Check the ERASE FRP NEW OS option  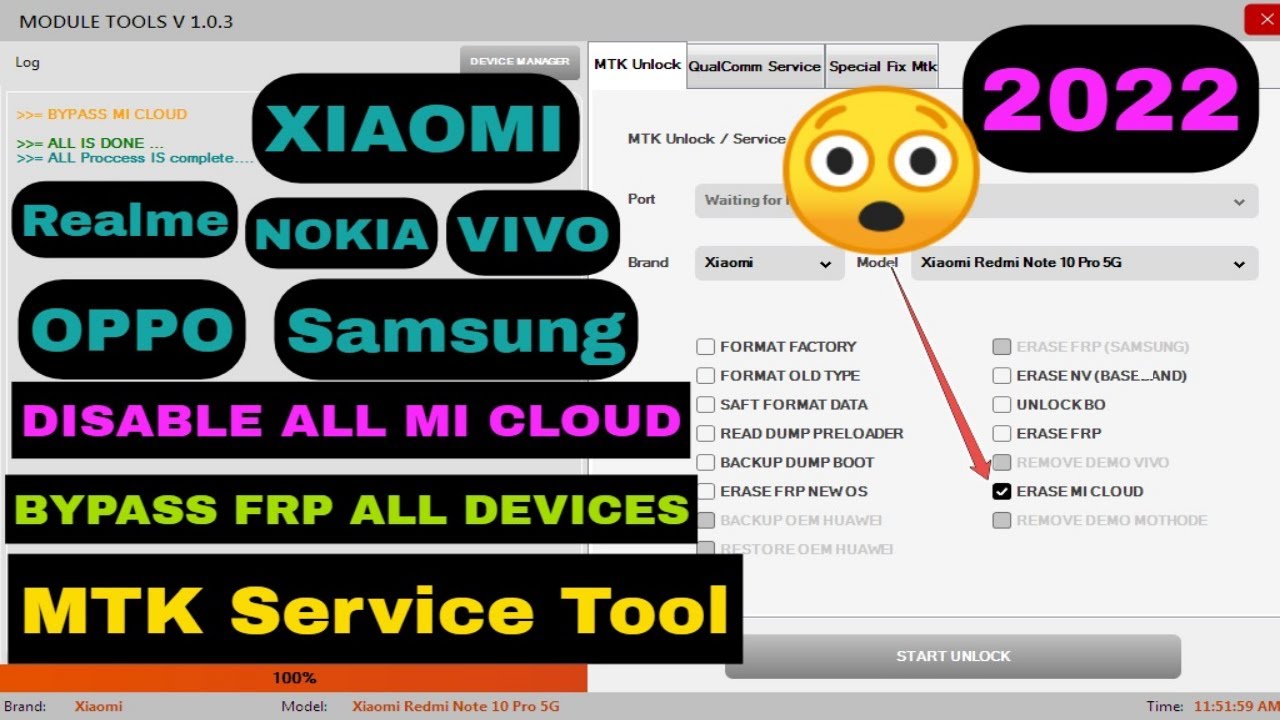(x=706, y=492)
